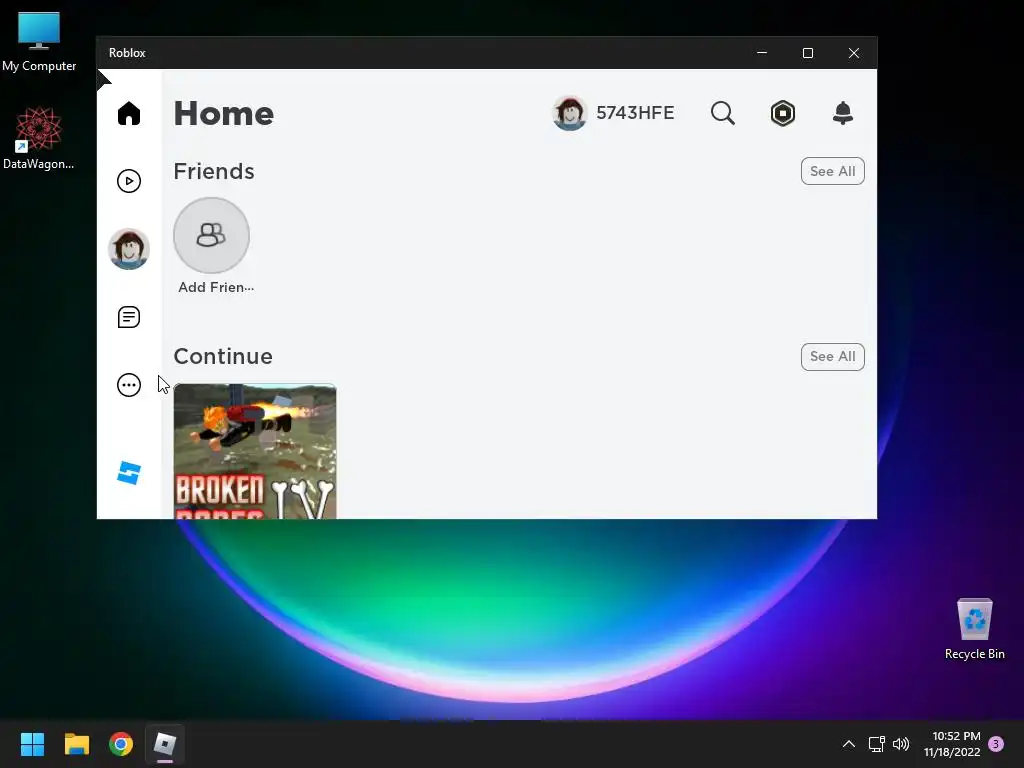Click the 5743HFE username text
Screen dimensions: 1024x768
(635, 113)
